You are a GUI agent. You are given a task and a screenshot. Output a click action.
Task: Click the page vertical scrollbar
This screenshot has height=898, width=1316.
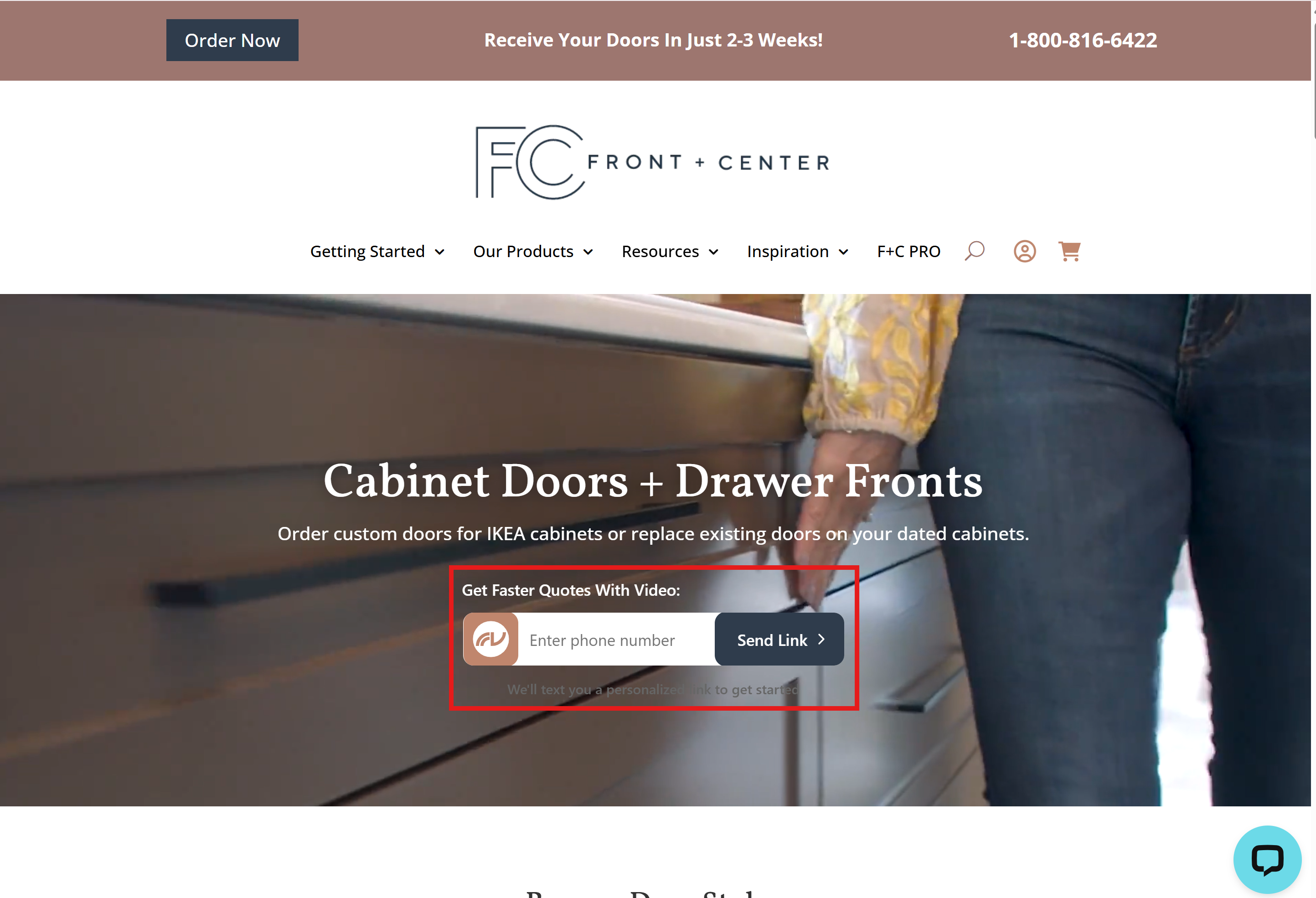coord(1313,449)
